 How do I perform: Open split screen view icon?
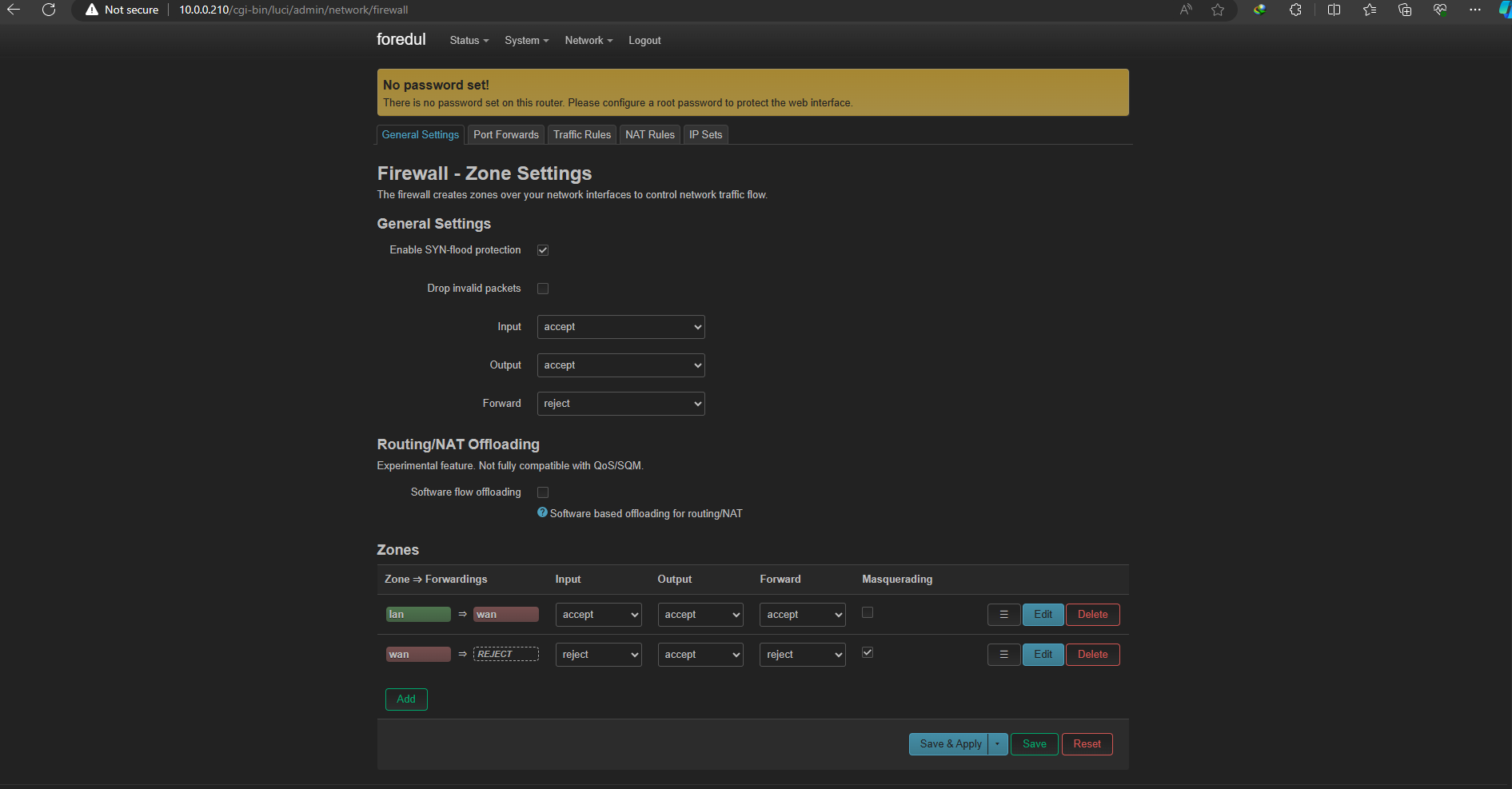point(1334,10)
